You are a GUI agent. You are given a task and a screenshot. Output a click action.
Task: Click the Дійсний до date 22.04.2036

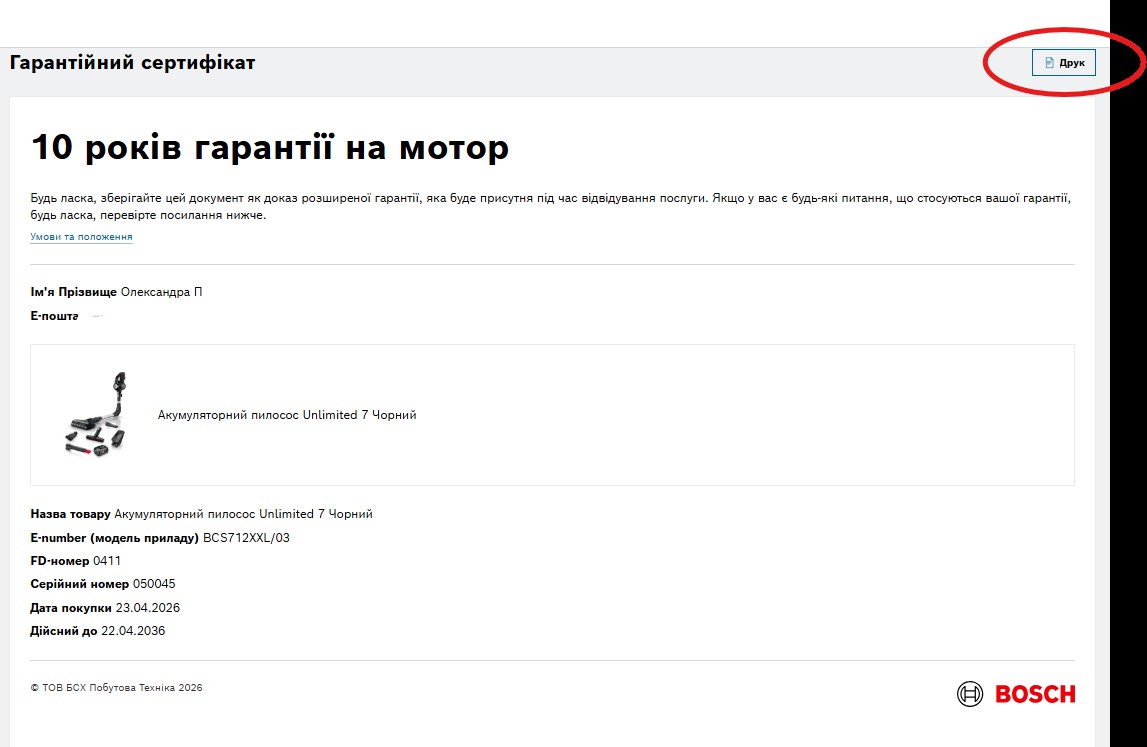click(133, 631)
